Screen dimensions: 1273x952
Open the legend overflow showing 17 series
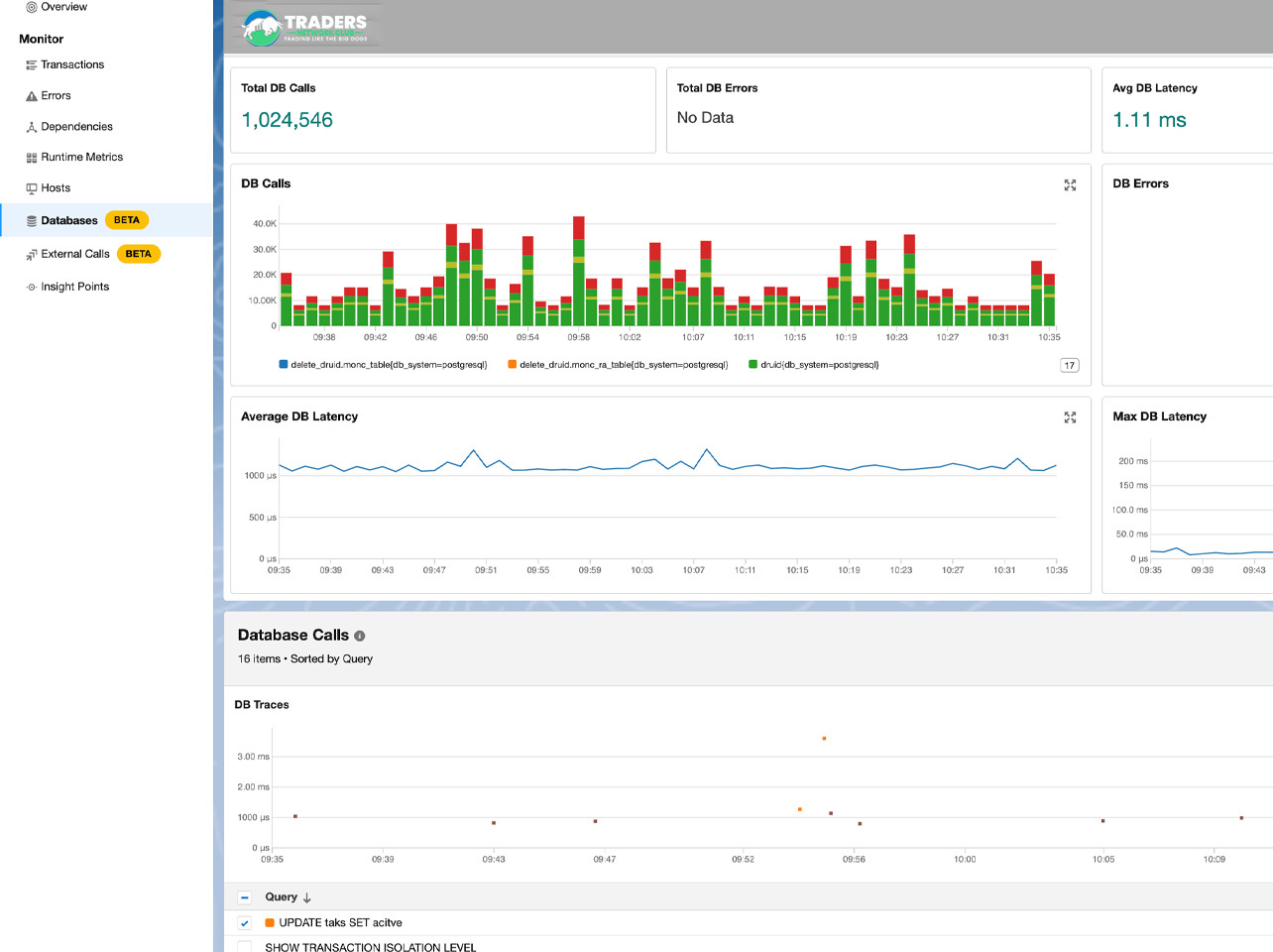(x=1069, y=365)
